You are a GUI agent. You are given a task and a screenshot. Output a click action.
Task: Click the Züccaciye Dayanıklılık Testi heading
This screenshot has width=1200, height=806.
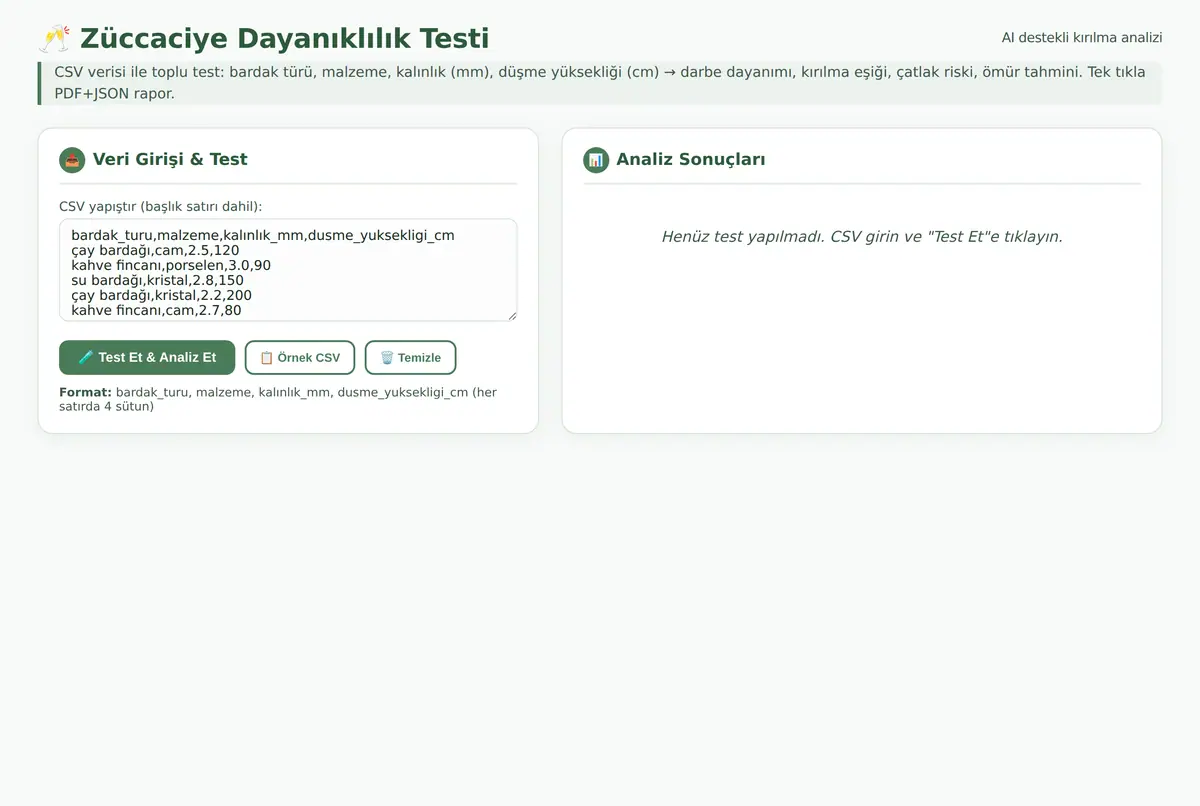[284, 39]
